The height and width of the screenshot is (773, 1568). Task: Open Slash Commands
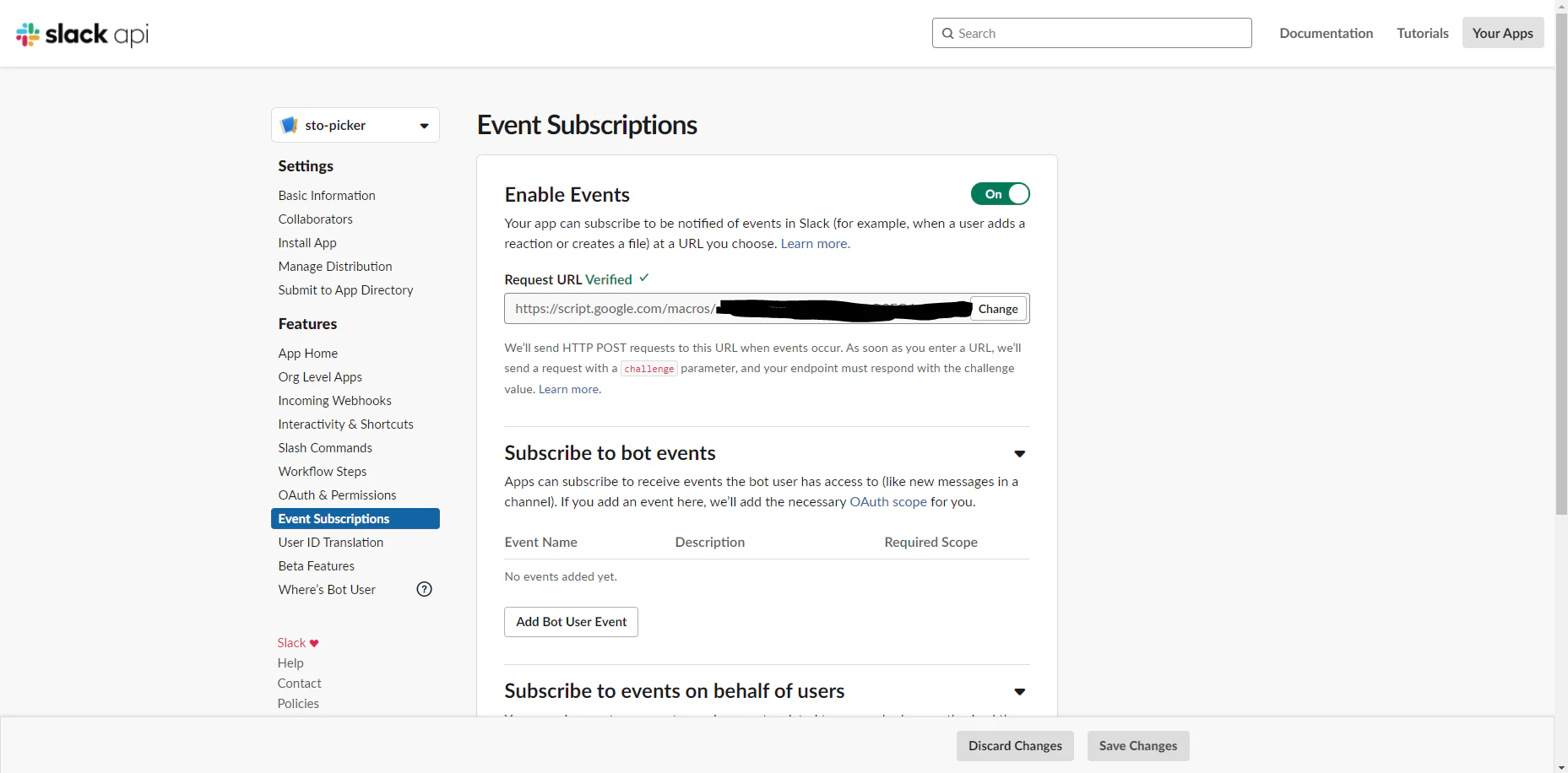[325, 448]
